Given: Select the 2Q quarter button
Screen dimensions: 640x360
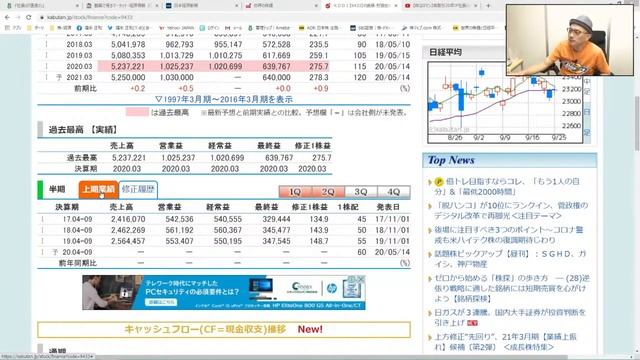Looking at the screenshot, I should pyautogui.click(x=328, y=192).
